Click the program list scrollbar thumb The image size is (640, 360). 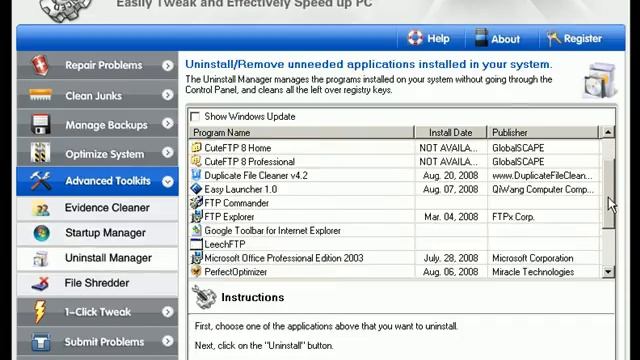click(608, 194)
